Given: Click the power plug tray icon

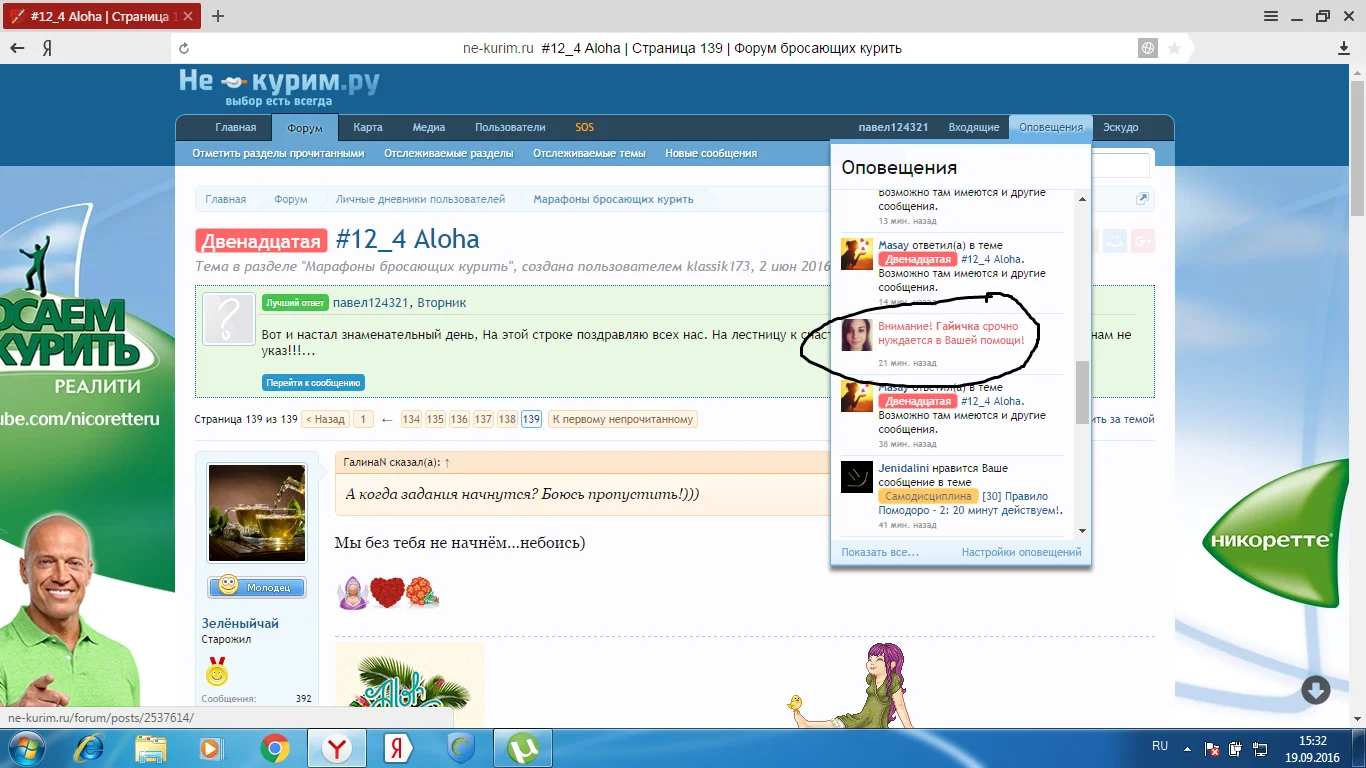Looking at the screenshot, I should point(1235,748).
